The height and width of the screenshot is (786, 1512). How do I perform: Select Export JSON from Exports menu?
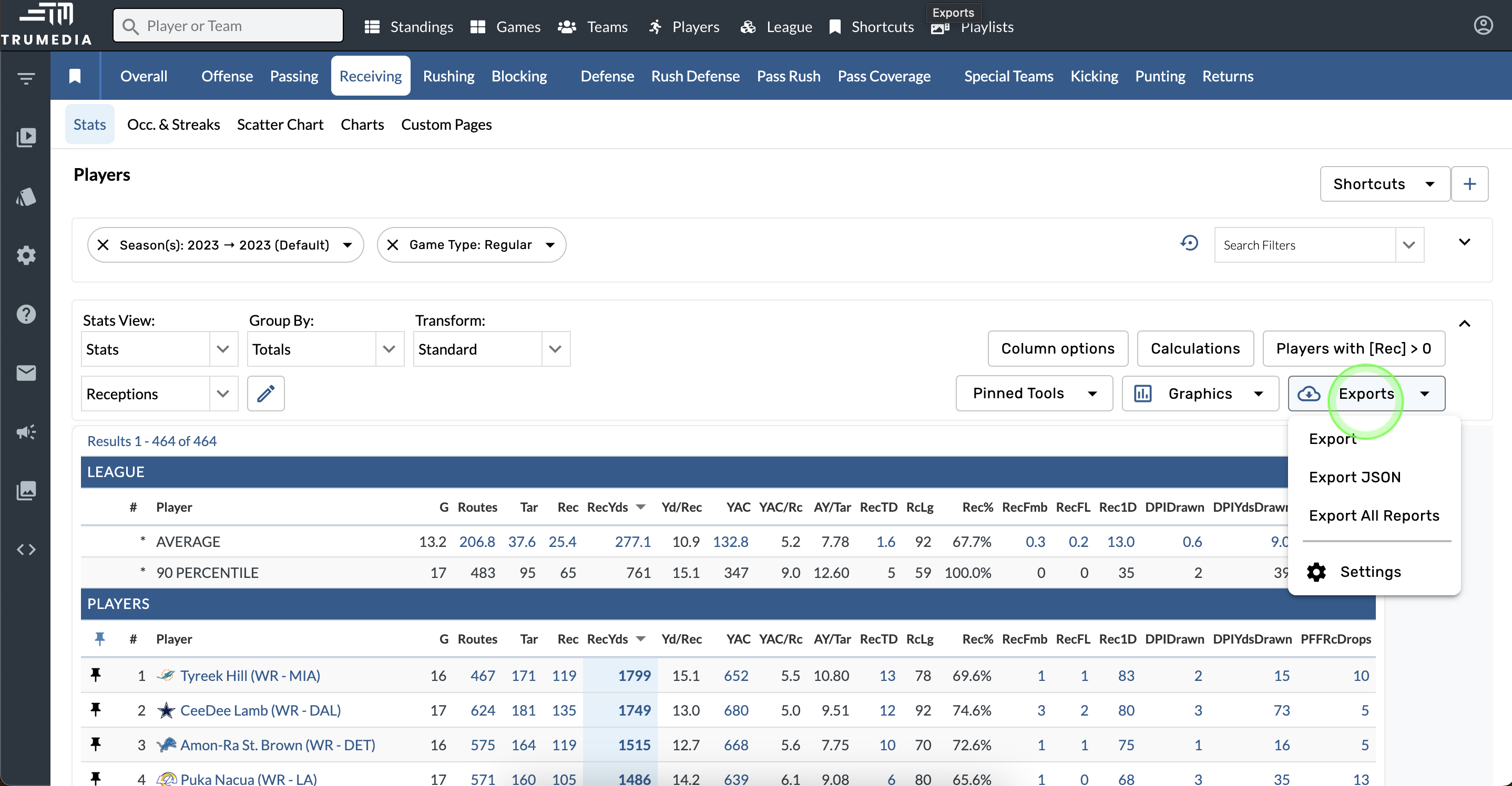[x=1354, y=478]
